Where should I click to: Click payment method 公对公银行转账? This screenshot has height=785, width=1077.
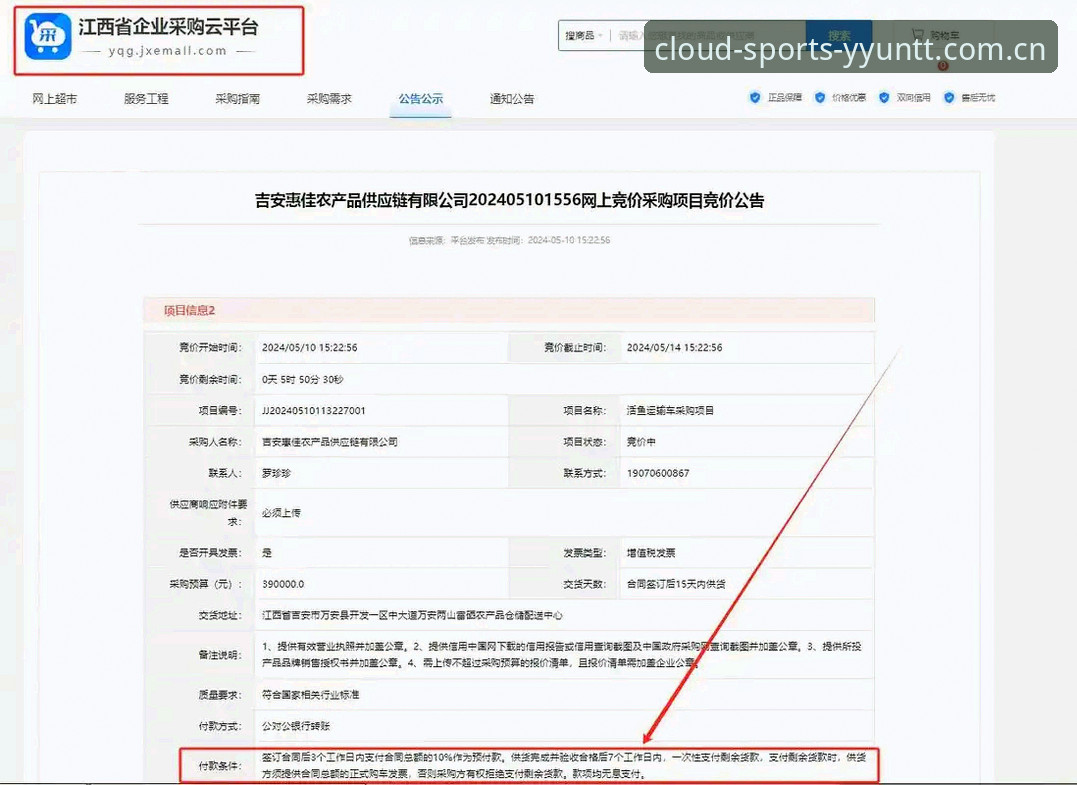pos(296,726)
